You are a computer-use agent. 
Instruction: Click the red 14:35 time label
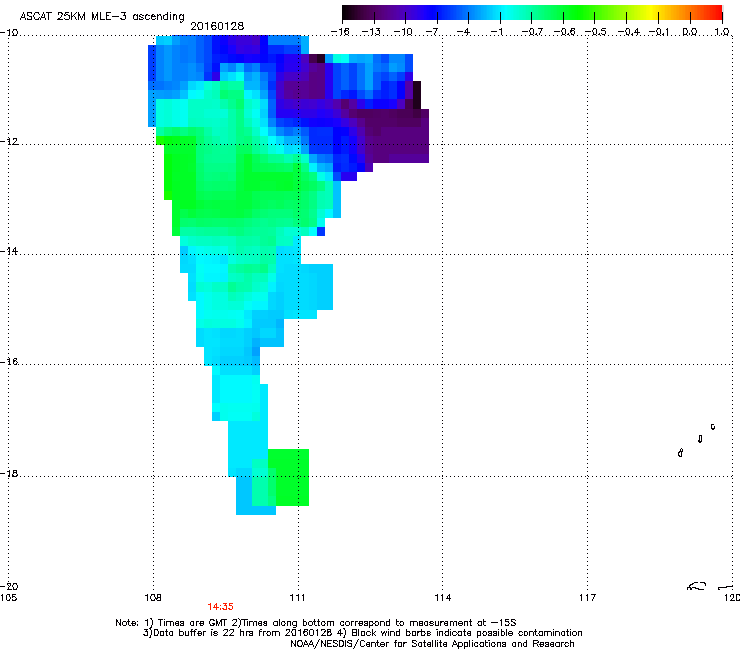(x=220, y=607)
